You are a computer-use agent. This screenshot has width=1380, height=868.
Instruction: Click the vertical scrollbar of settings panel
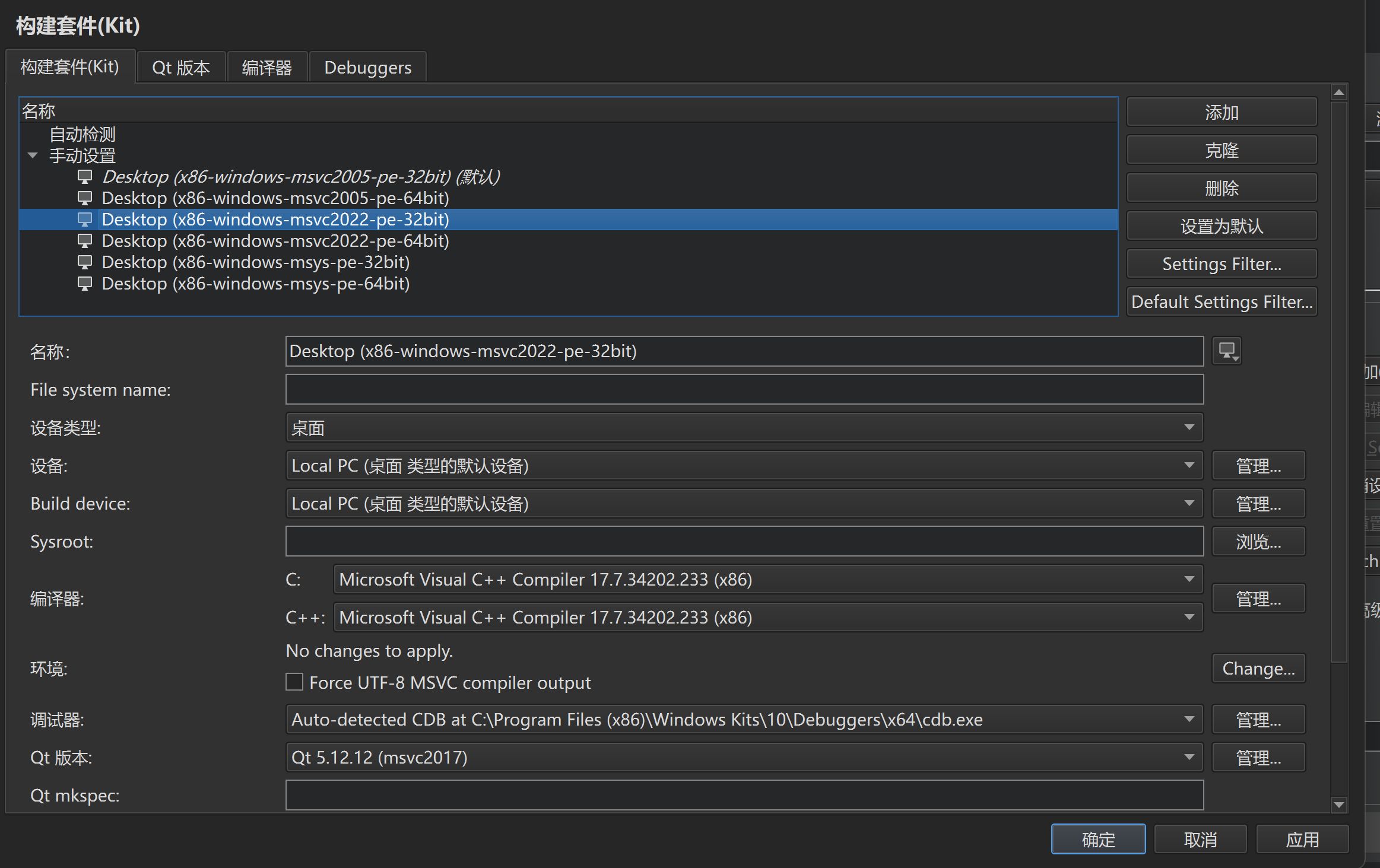coord(1338,380)
